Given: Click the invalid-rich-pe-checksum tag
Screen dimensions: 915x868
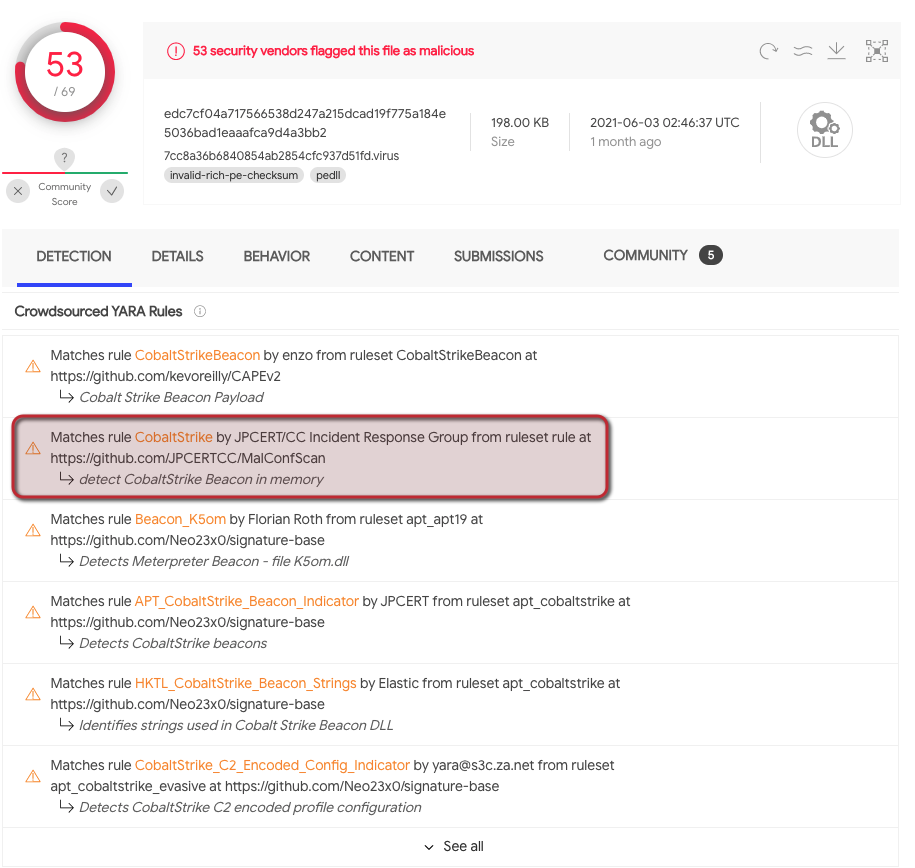Looking at the screenshot, I should tap(234, 175).
